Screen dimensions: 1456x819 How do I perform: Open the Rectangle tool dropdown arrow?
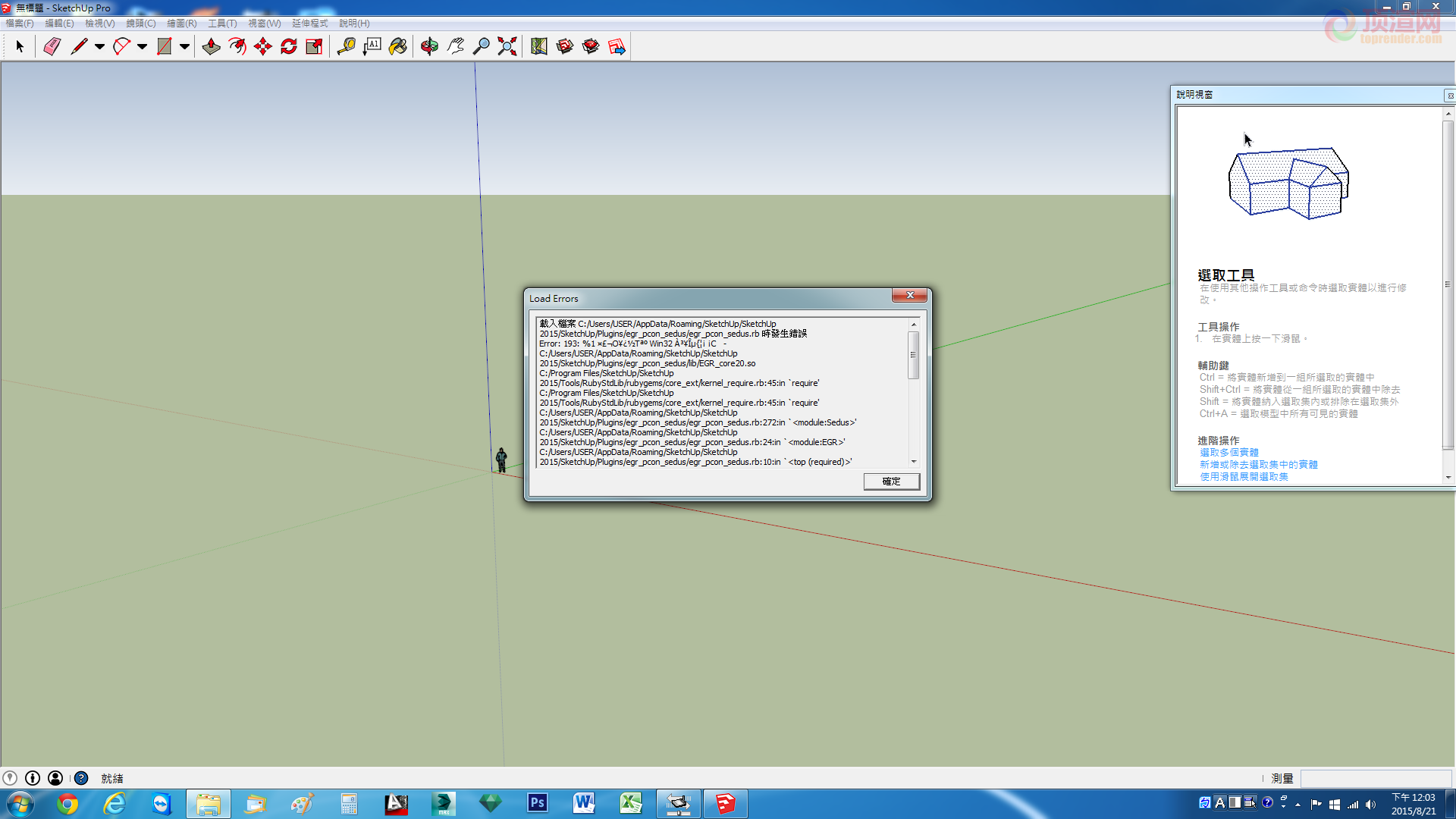(x=184, y=47)
